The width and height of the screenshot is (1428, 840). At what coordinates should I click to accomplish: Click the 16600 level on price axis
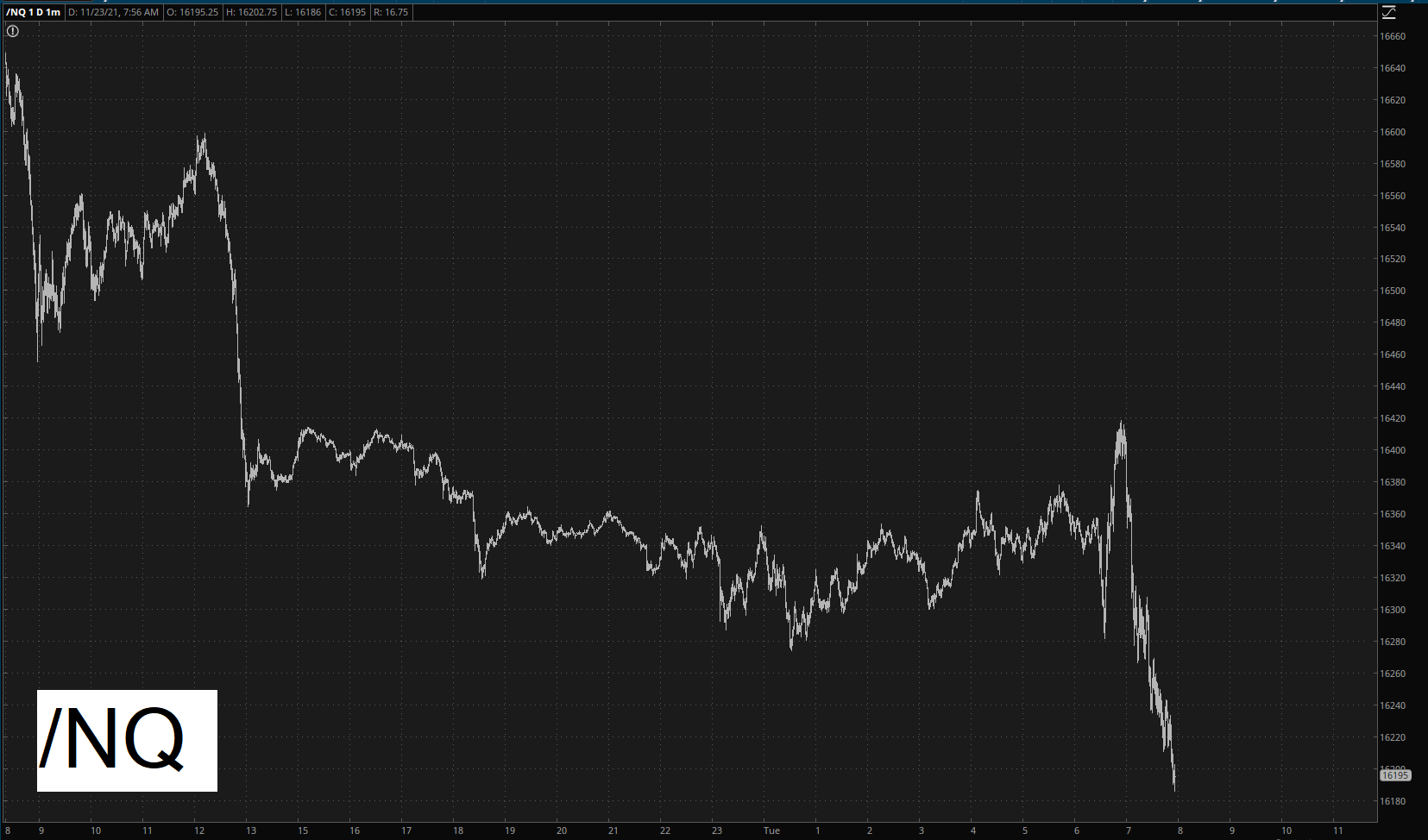click(1393, 132)
